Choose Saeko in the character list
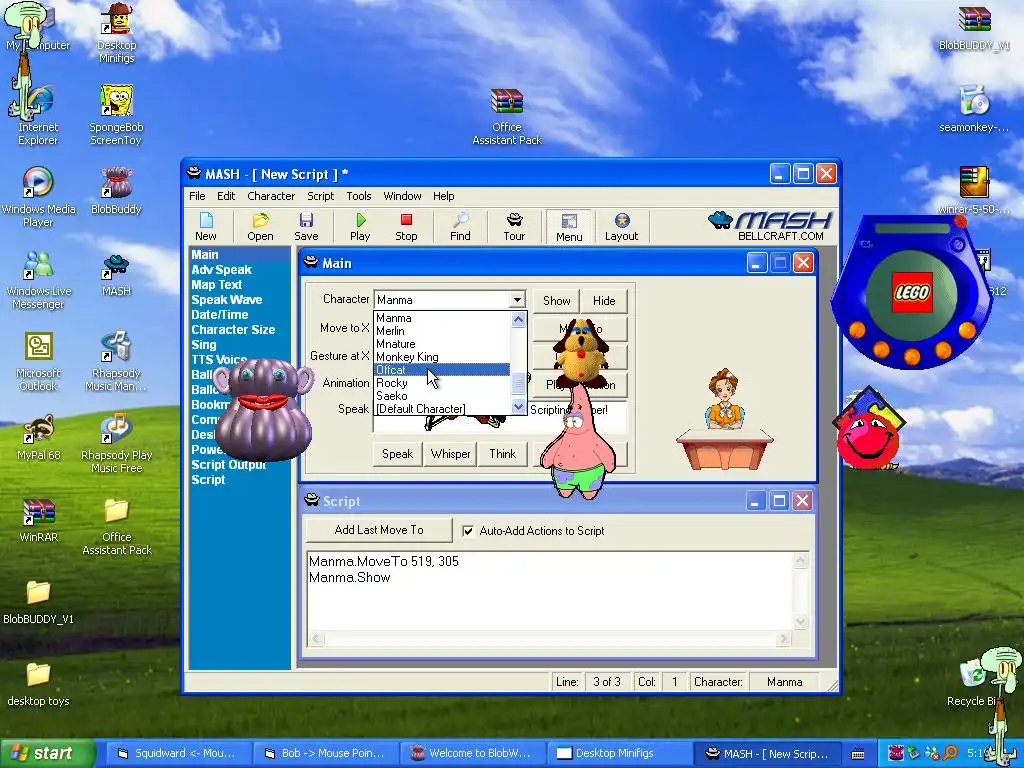Screen dimensions: 1024x768 coord(441,396)
